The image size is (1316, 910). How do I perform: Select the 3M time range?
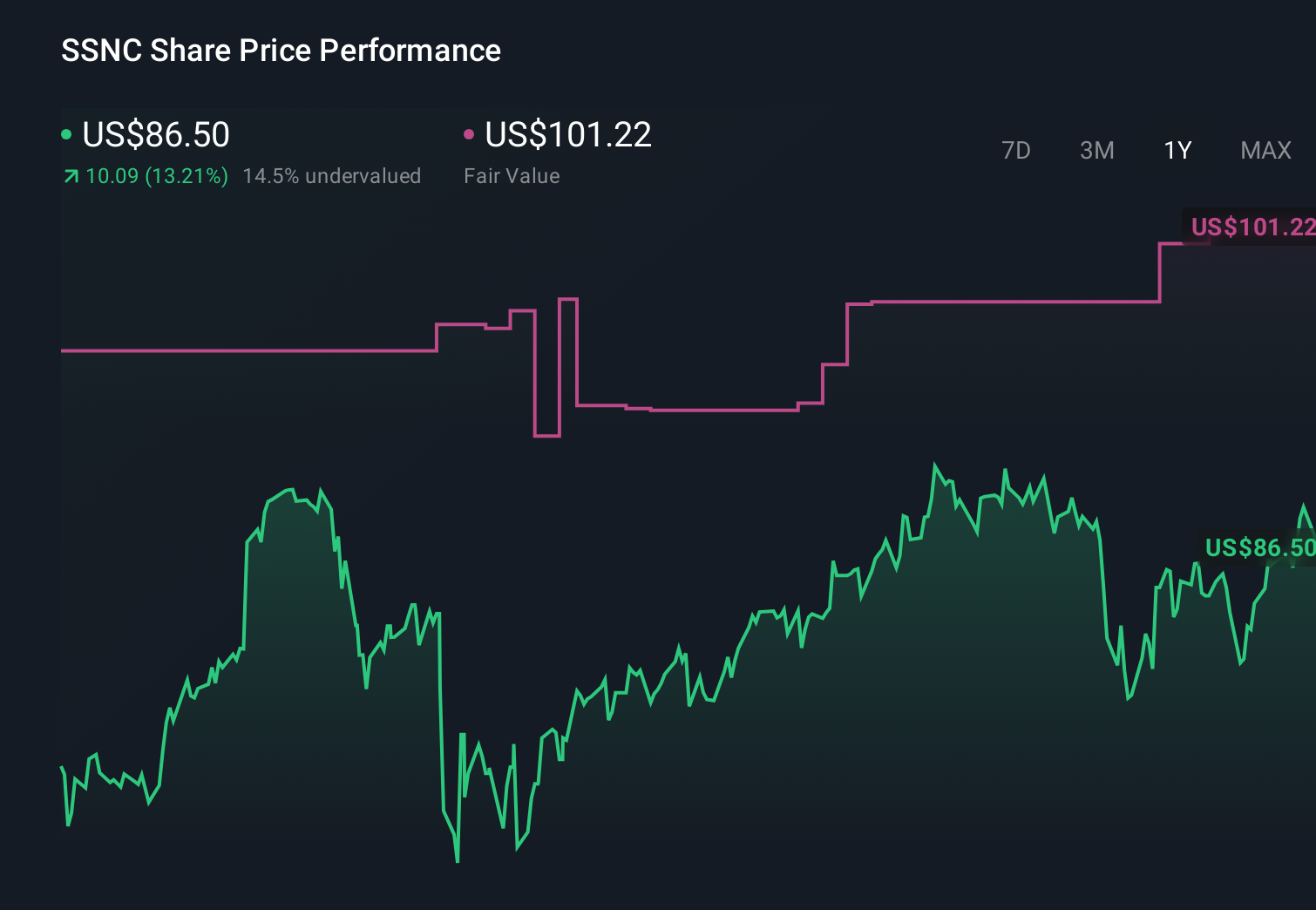coord(1096,151)
